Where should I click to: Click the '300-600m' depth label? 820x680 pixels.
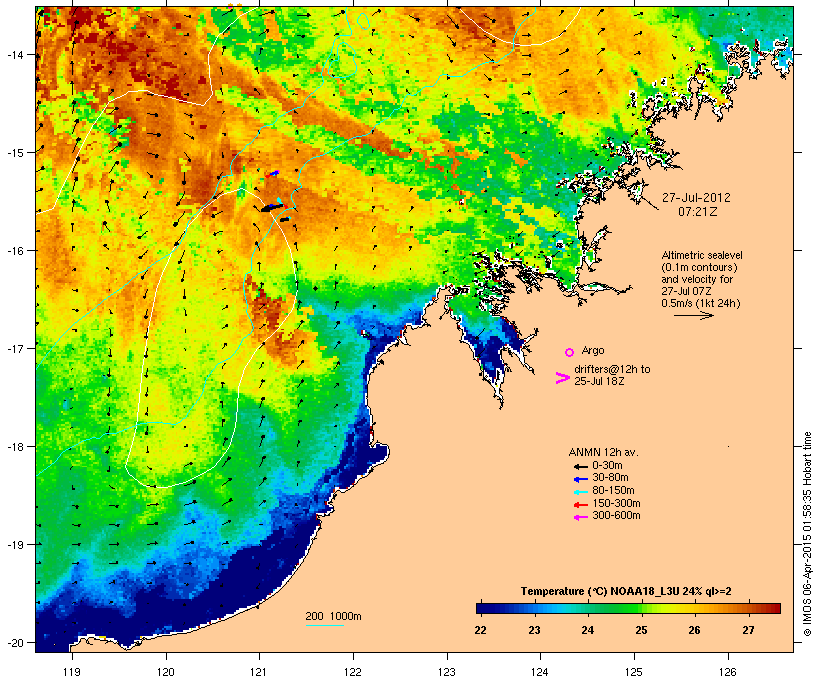click(616, 516)
